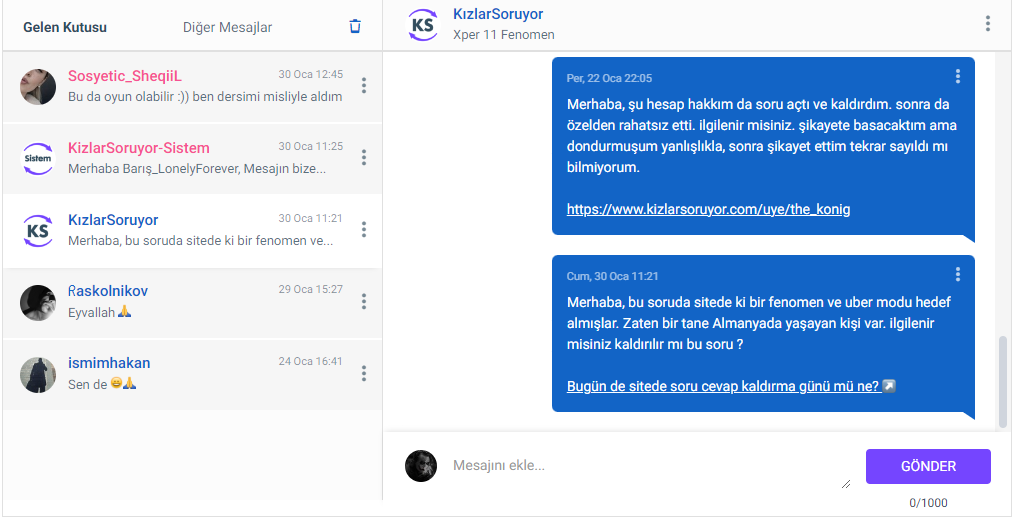Switch to Diğer Mesajlar tab
The width and height of the screenshot is (1016, 522).
tap(227, 27)
